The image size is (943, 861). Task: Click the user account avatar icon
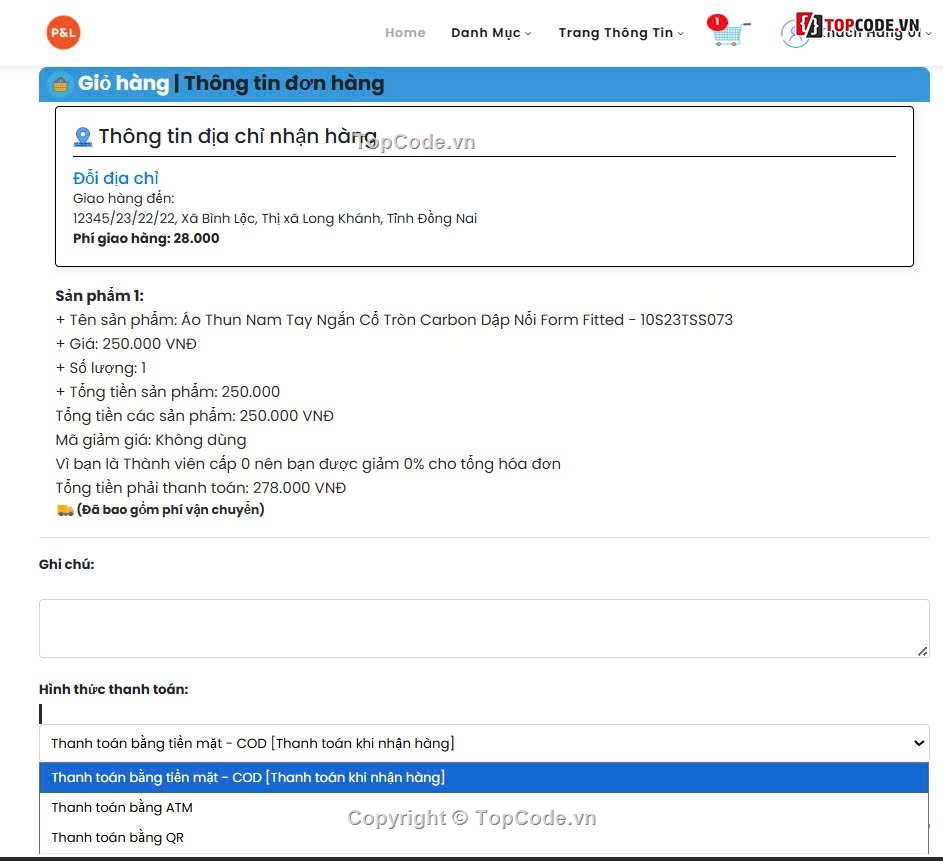click(793, 31)
